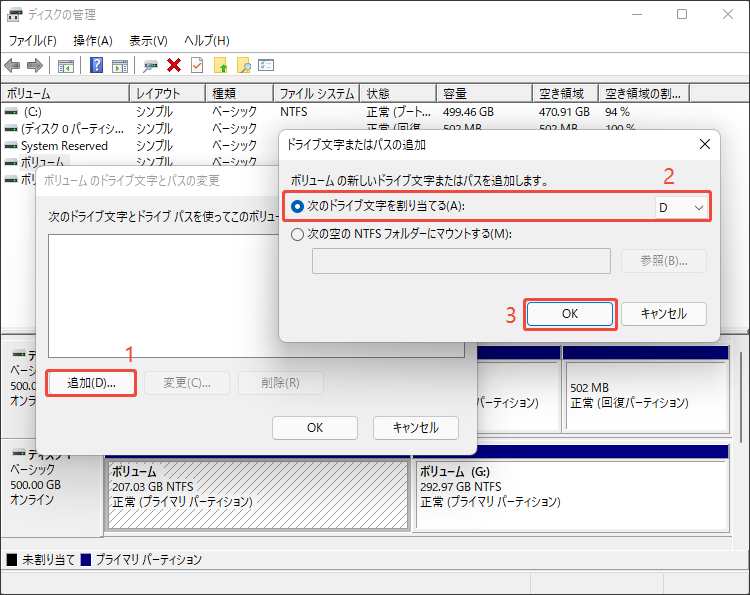
Task: Click キャンセル in the change drive letter dialog
Action: (x=416, y=428)
